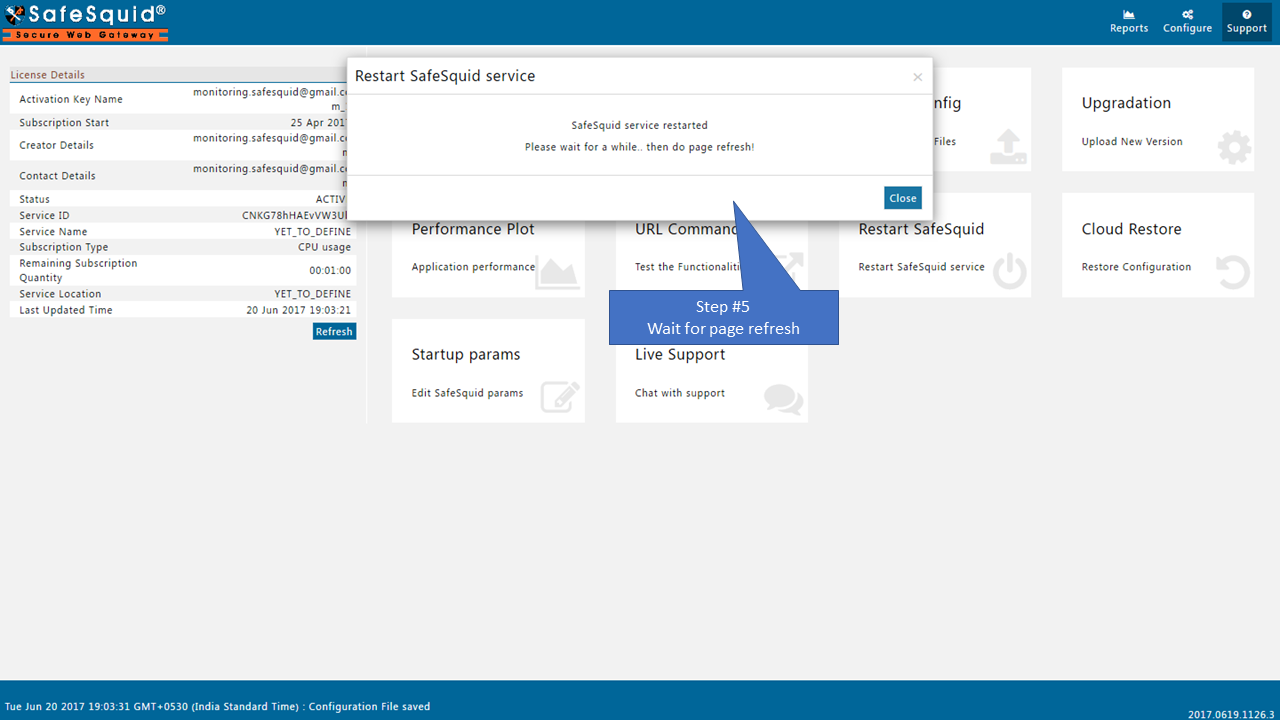The width and height of the screenshot is (1280, 720).
Task: Click the upload config icon
Action: point(1008,148)
